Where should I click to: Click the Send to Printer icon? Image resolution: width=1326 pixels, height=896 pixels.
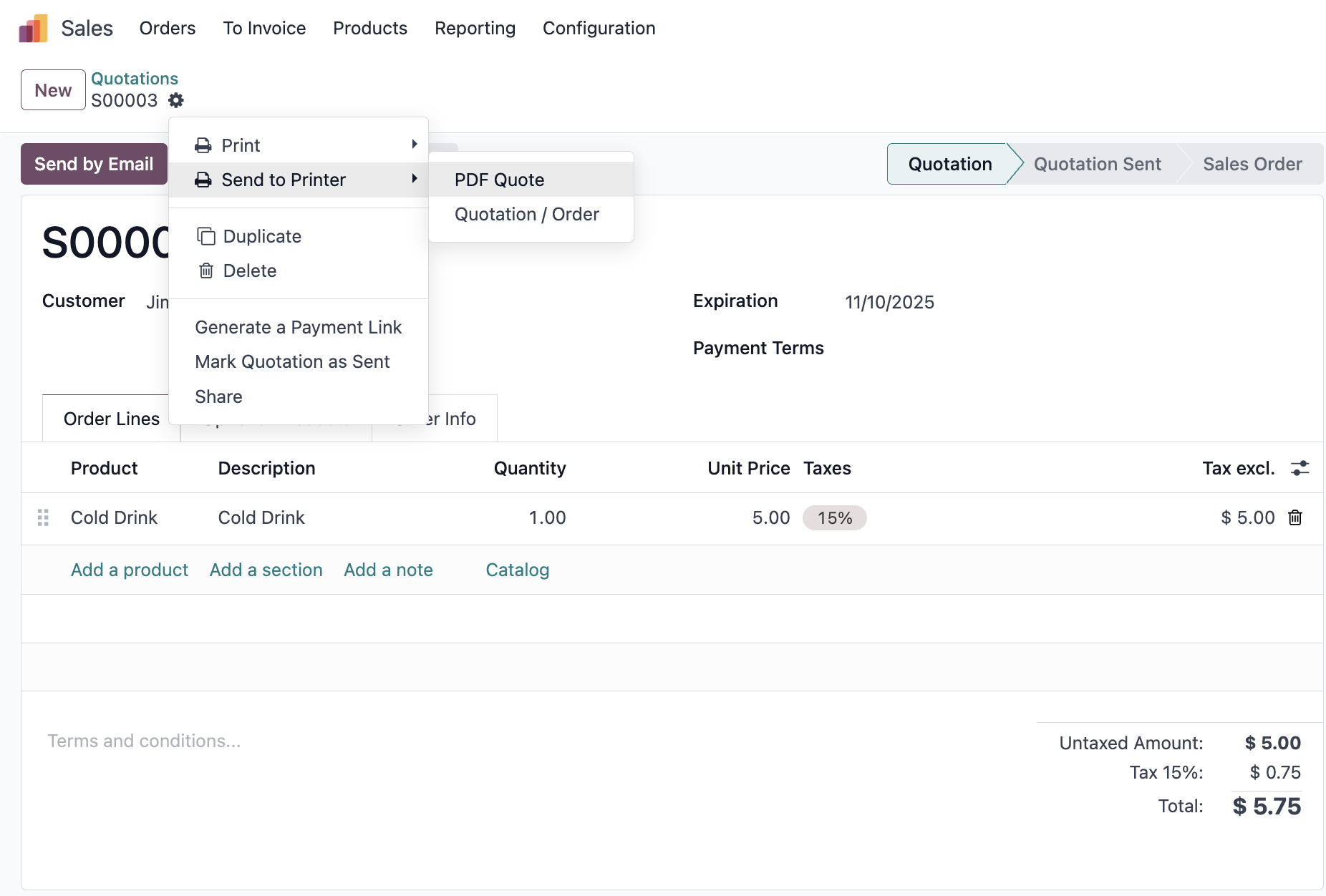[203, 180]
